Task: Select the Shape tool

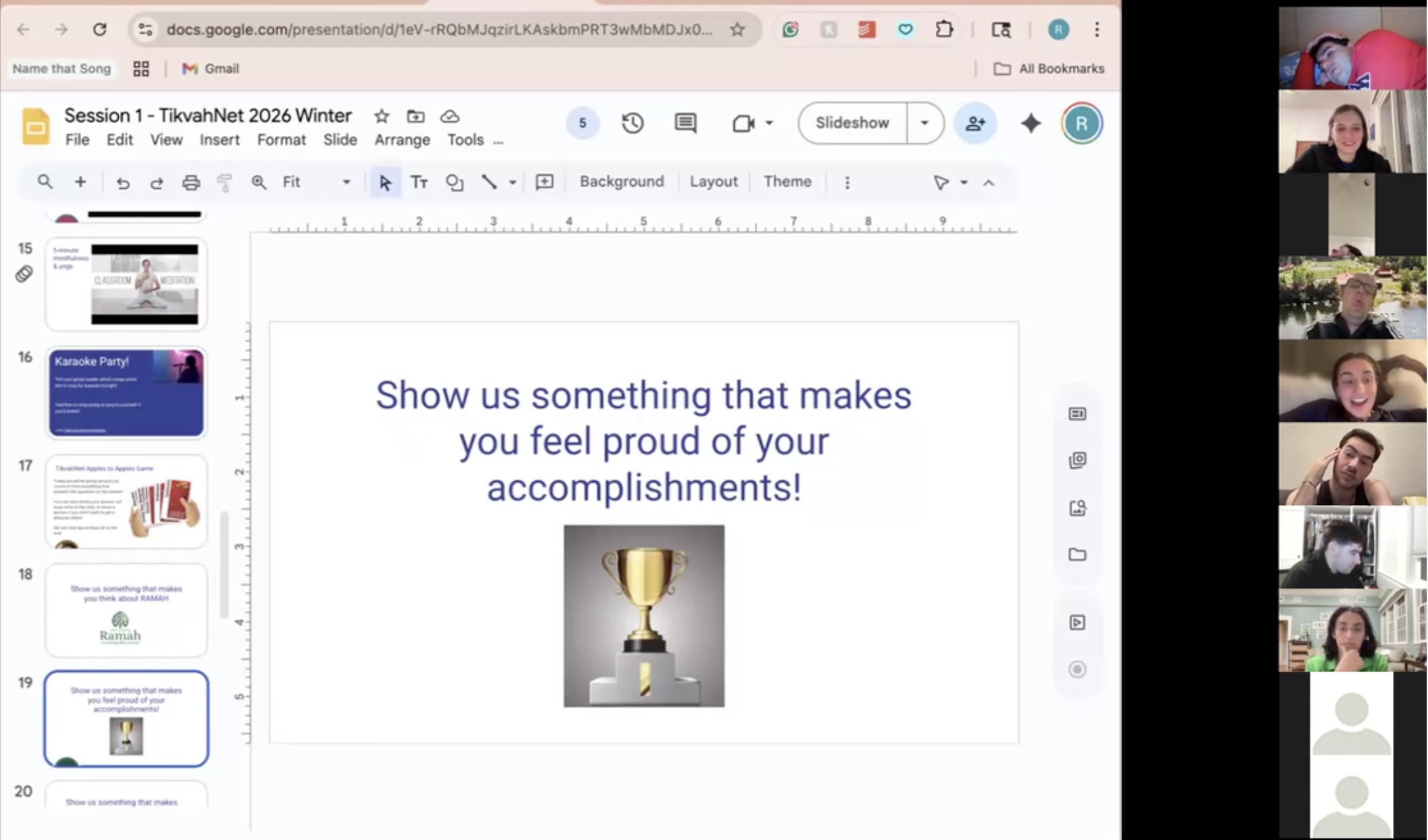Action: click(454, 182)
